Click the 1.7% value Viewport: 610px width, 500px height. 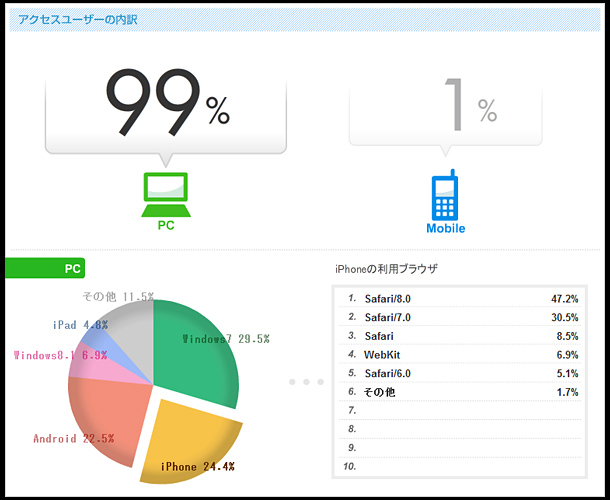[567, 392]
